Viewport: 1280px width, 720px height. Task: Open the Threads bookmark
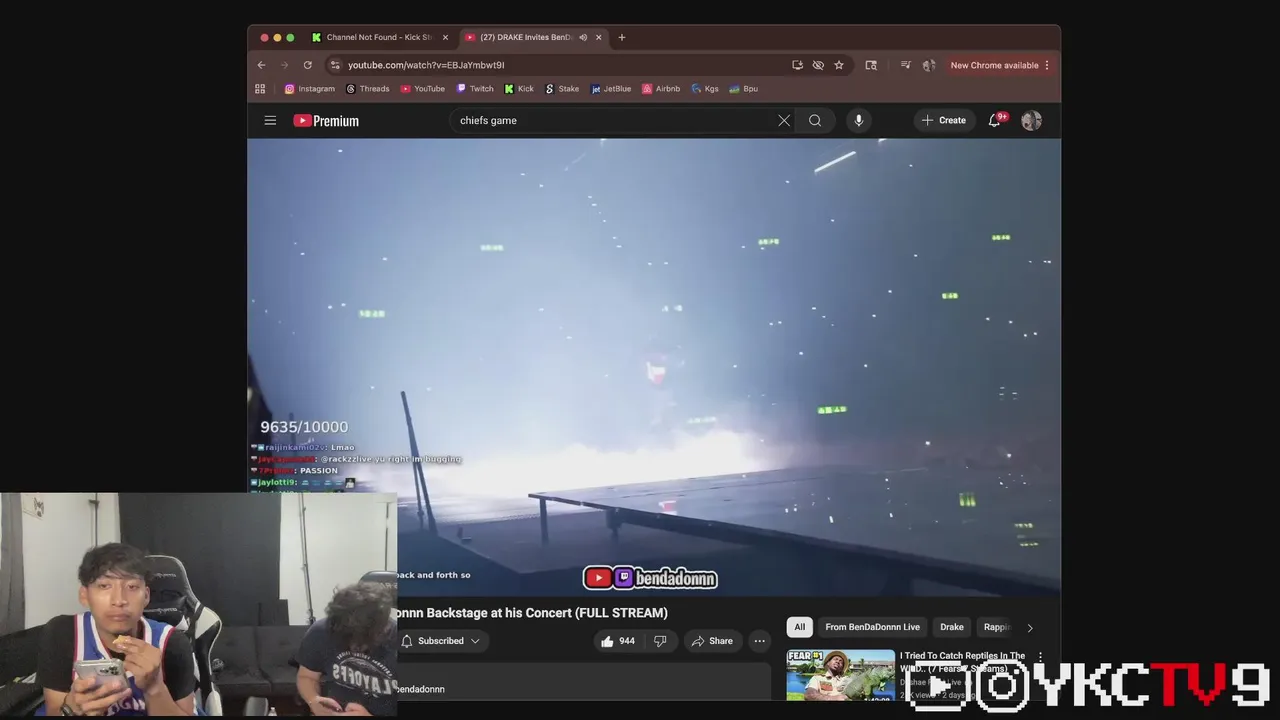[368, 89]
